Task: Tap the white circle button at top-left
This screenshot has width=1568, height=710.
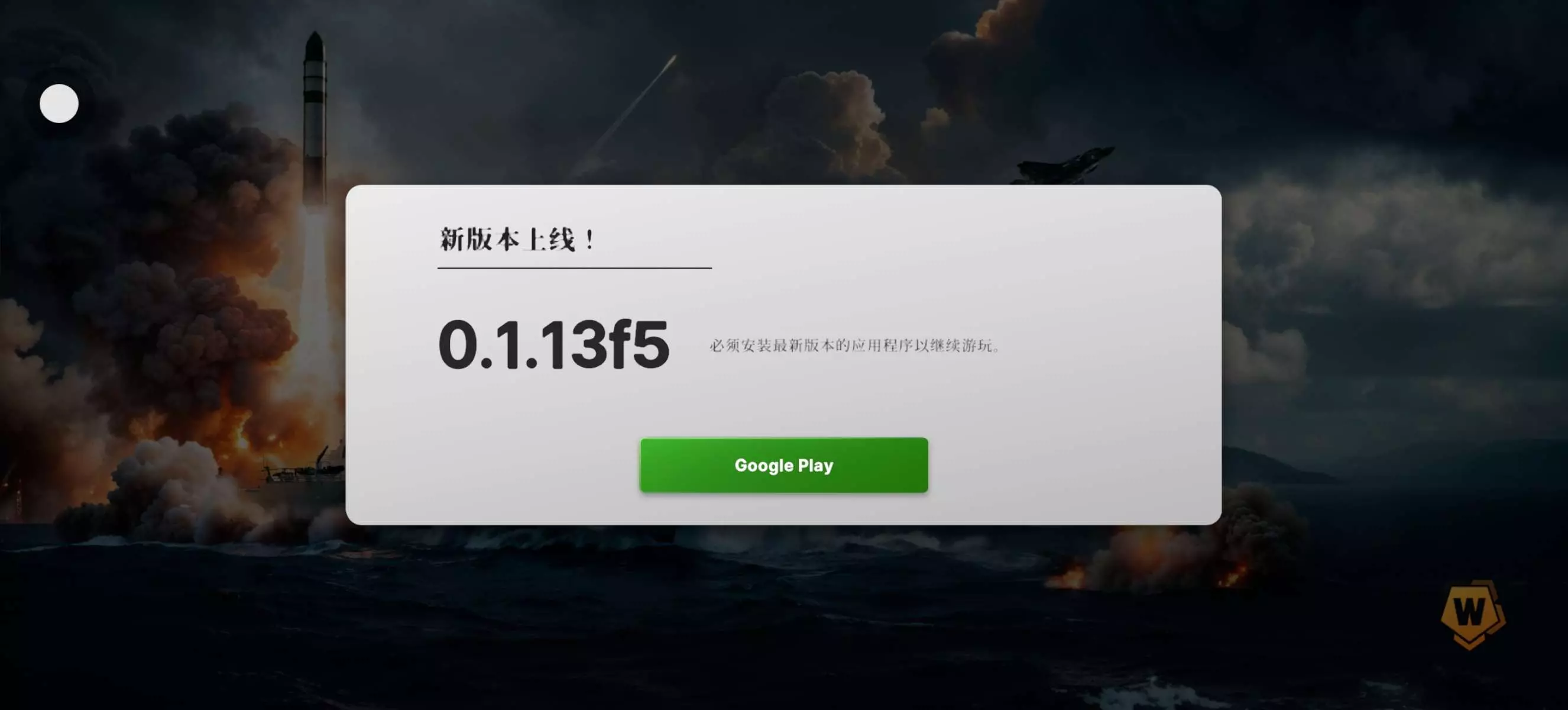Action: coord(59,104)
